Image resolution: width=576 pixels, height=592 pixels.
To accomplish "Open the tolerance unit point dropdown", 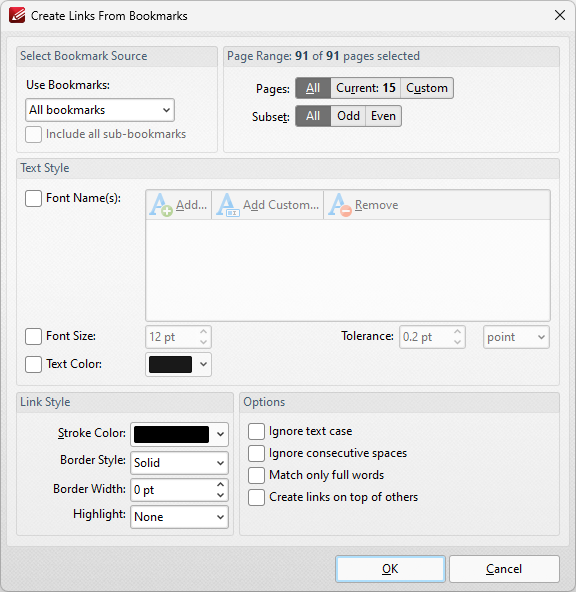I will click(516, 337).
